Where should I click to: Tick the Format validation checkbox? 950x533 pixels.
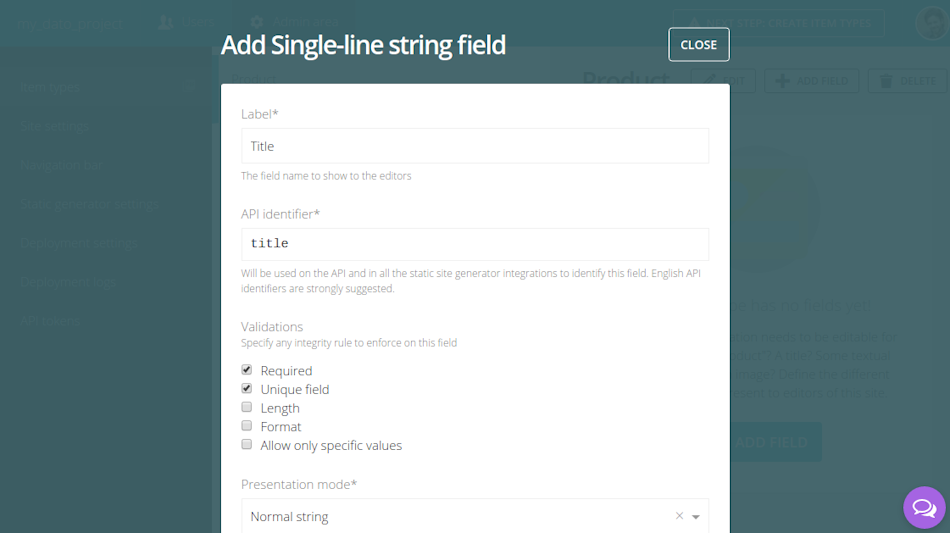[247, 426]
